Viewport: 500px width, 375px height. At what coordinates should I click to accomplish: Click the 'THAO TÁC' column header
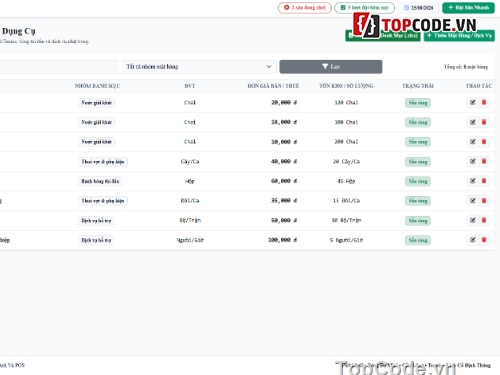point(479,86)
